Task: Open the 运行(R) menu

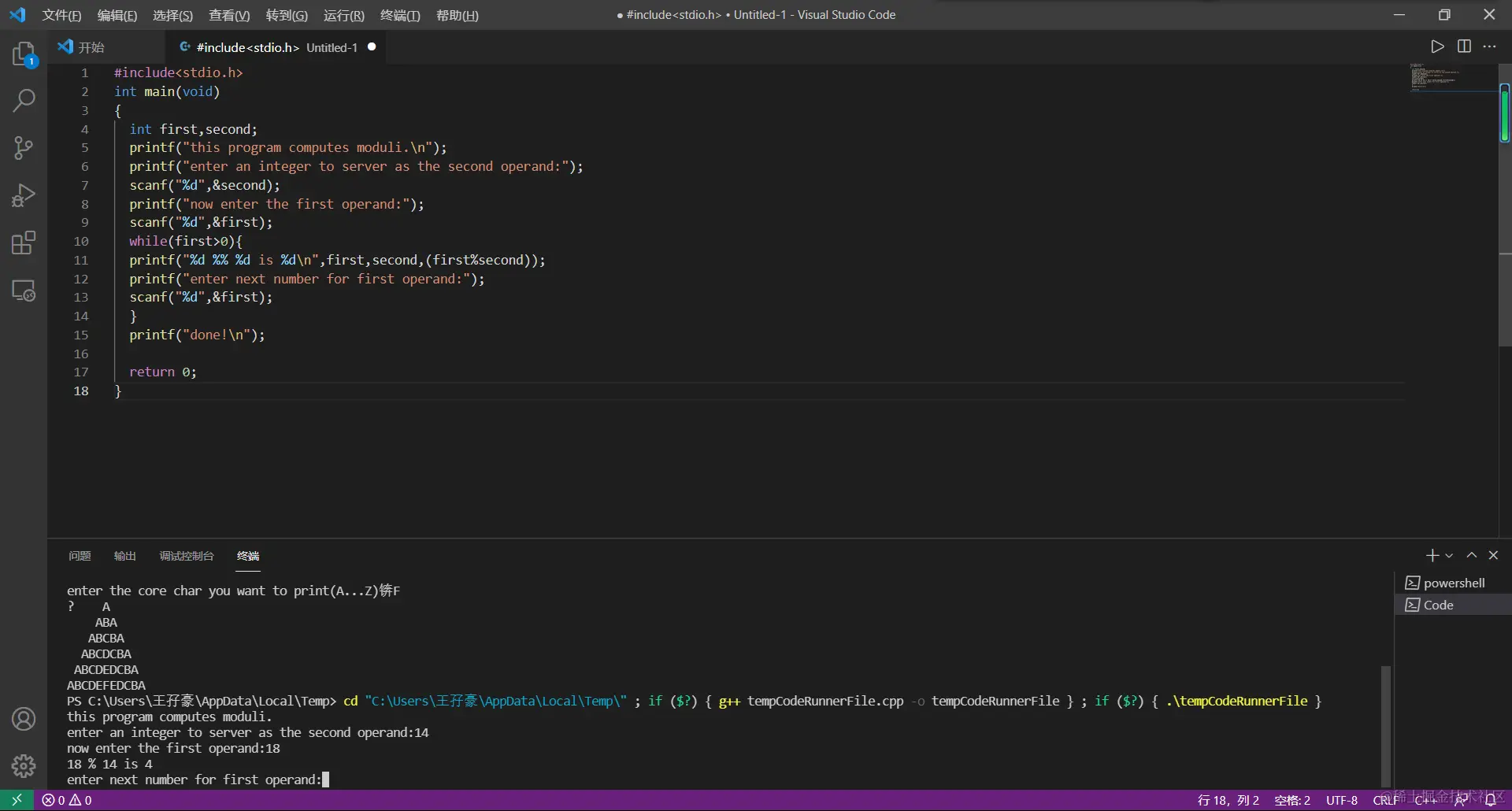Action: pos(344,15)
